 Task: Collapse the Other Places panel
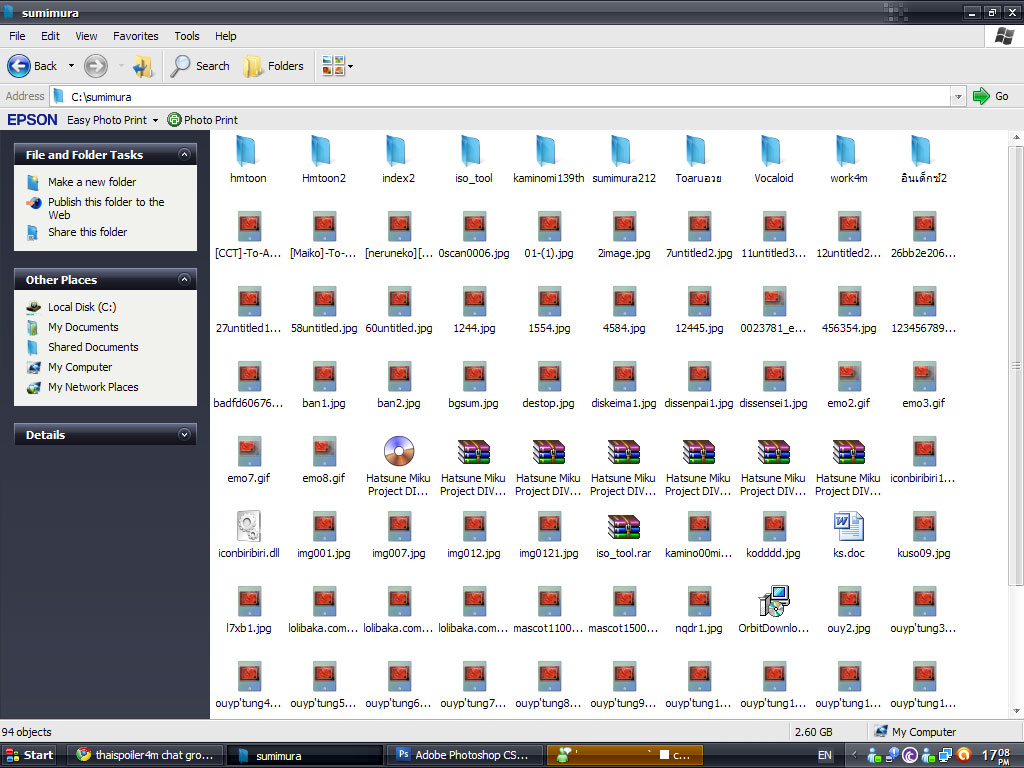pyautogui.click(x=184, y=280)
